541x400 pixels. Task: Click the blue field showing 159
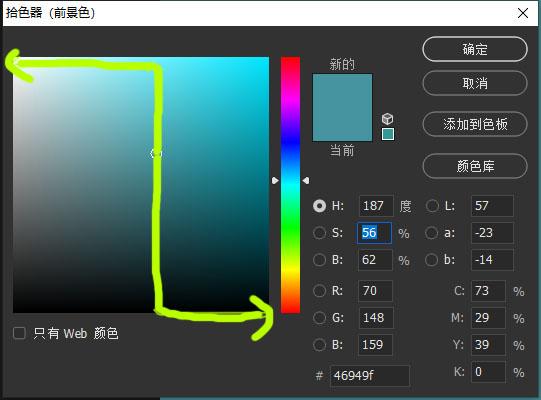click(375, 344)
